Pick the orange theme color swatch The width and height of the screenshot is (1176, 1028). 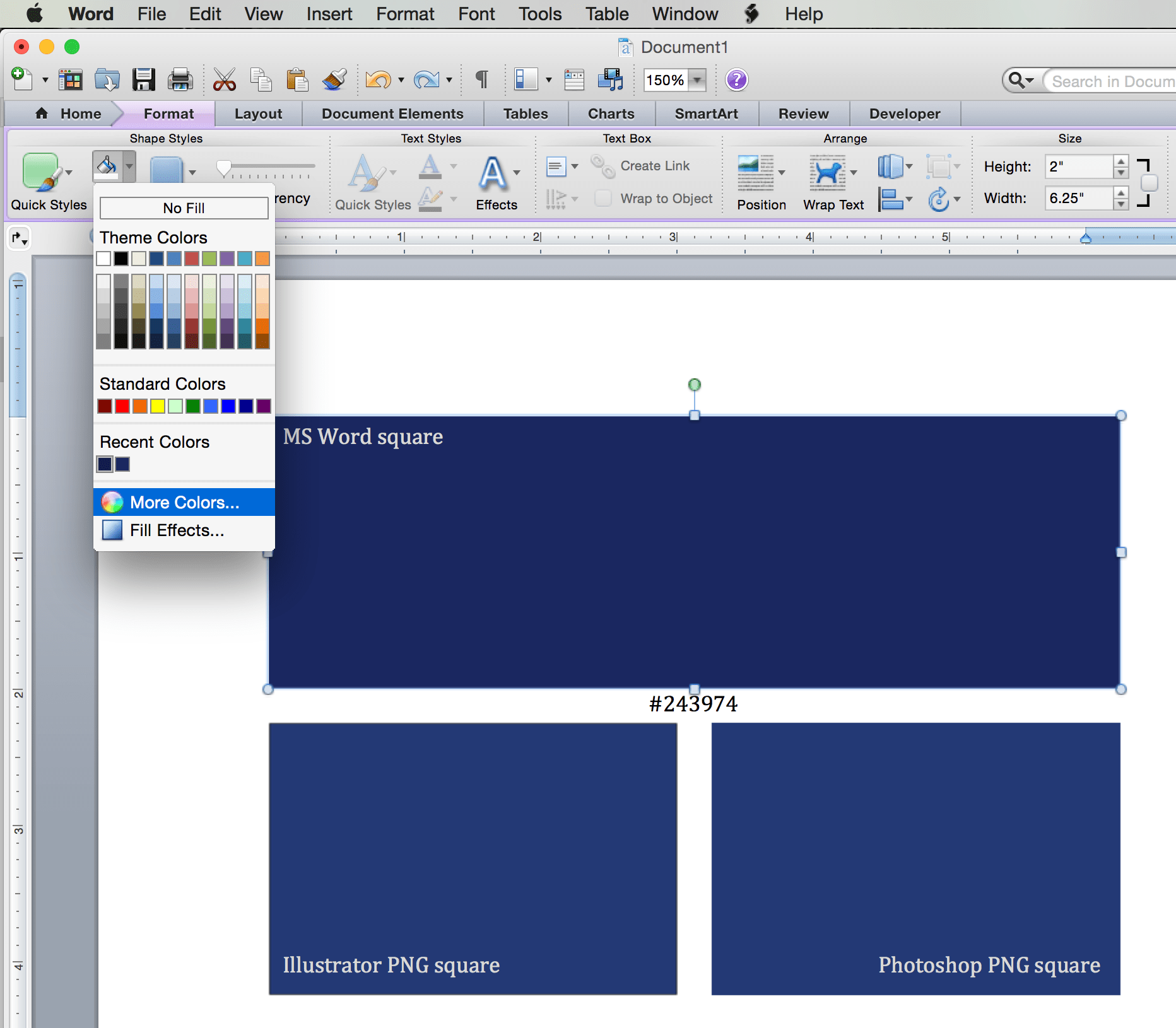(x=262, y=259)
